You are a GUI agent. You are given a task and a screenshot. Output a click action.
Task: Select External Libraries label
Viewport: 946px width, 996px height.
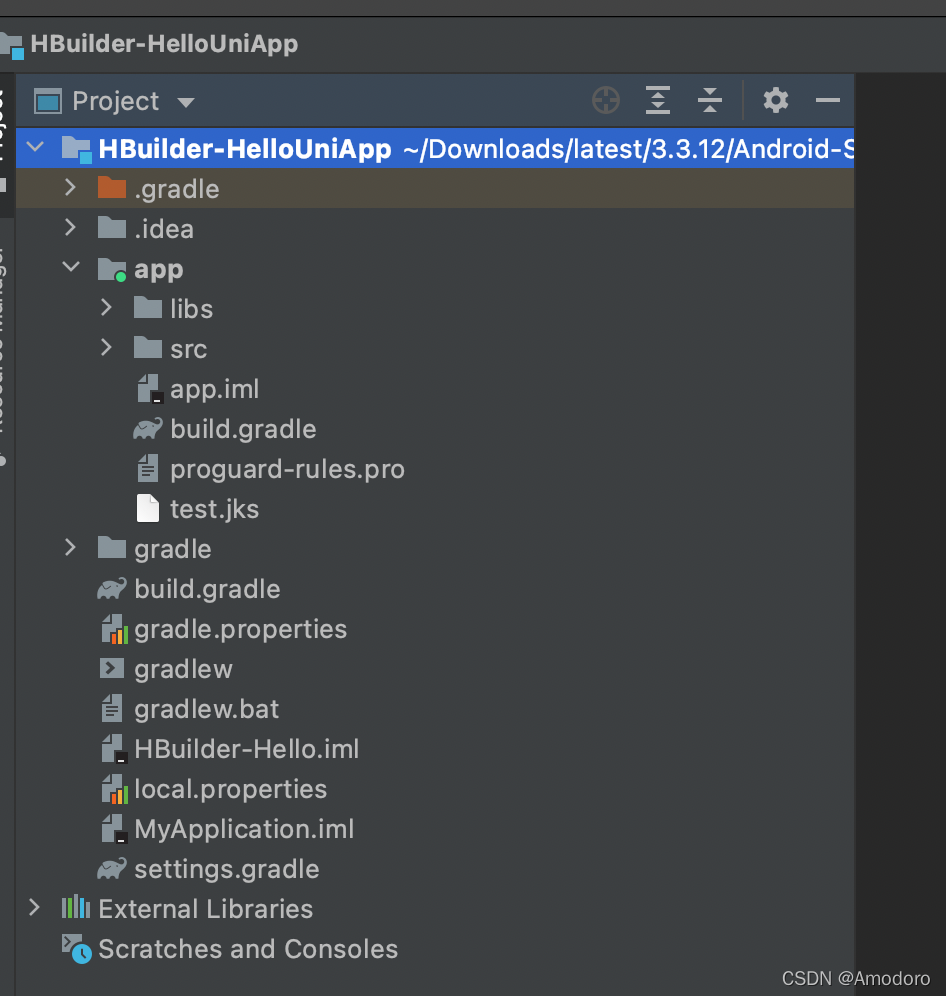pos(206,909)
